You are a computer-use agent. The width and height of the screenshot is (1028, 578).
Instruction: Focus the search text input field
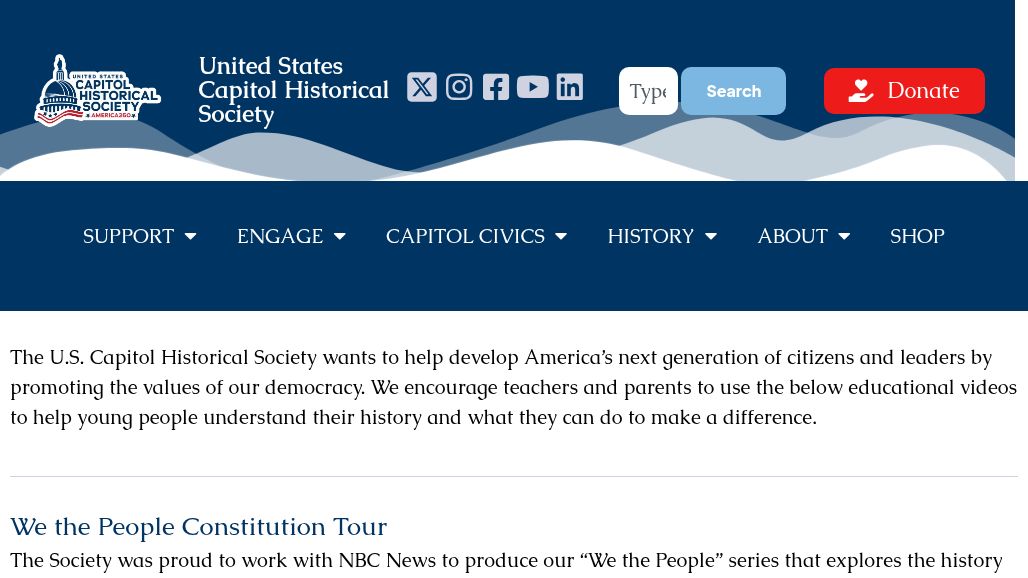(648, 91)
